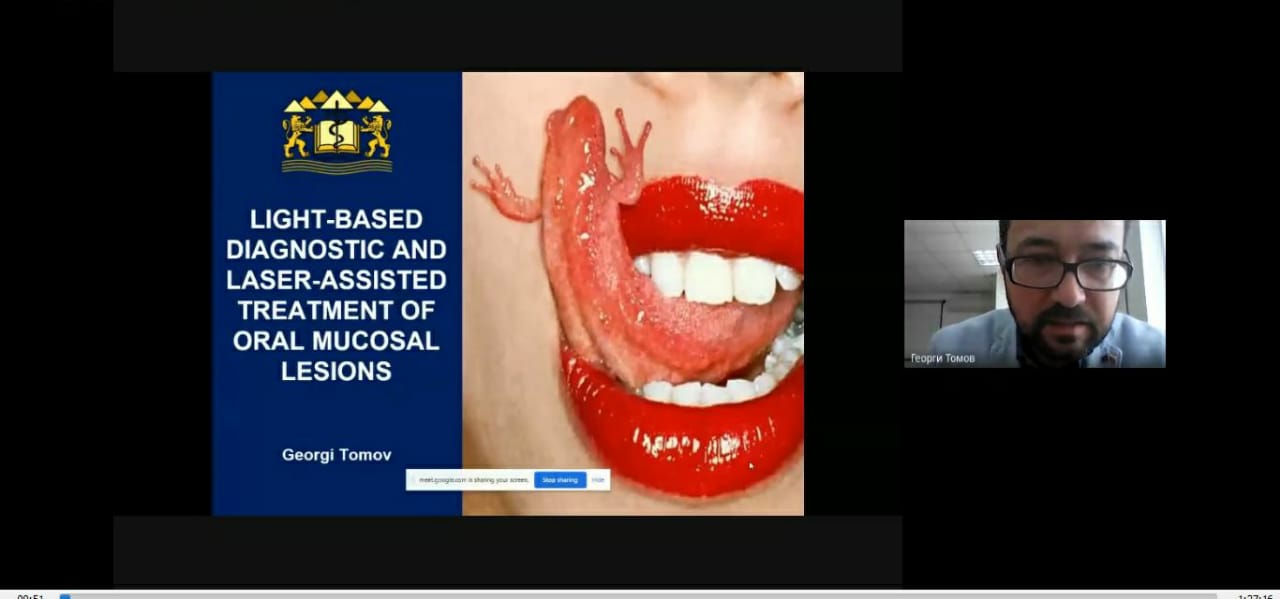Click the Stop sharing button

coord(560,480)
